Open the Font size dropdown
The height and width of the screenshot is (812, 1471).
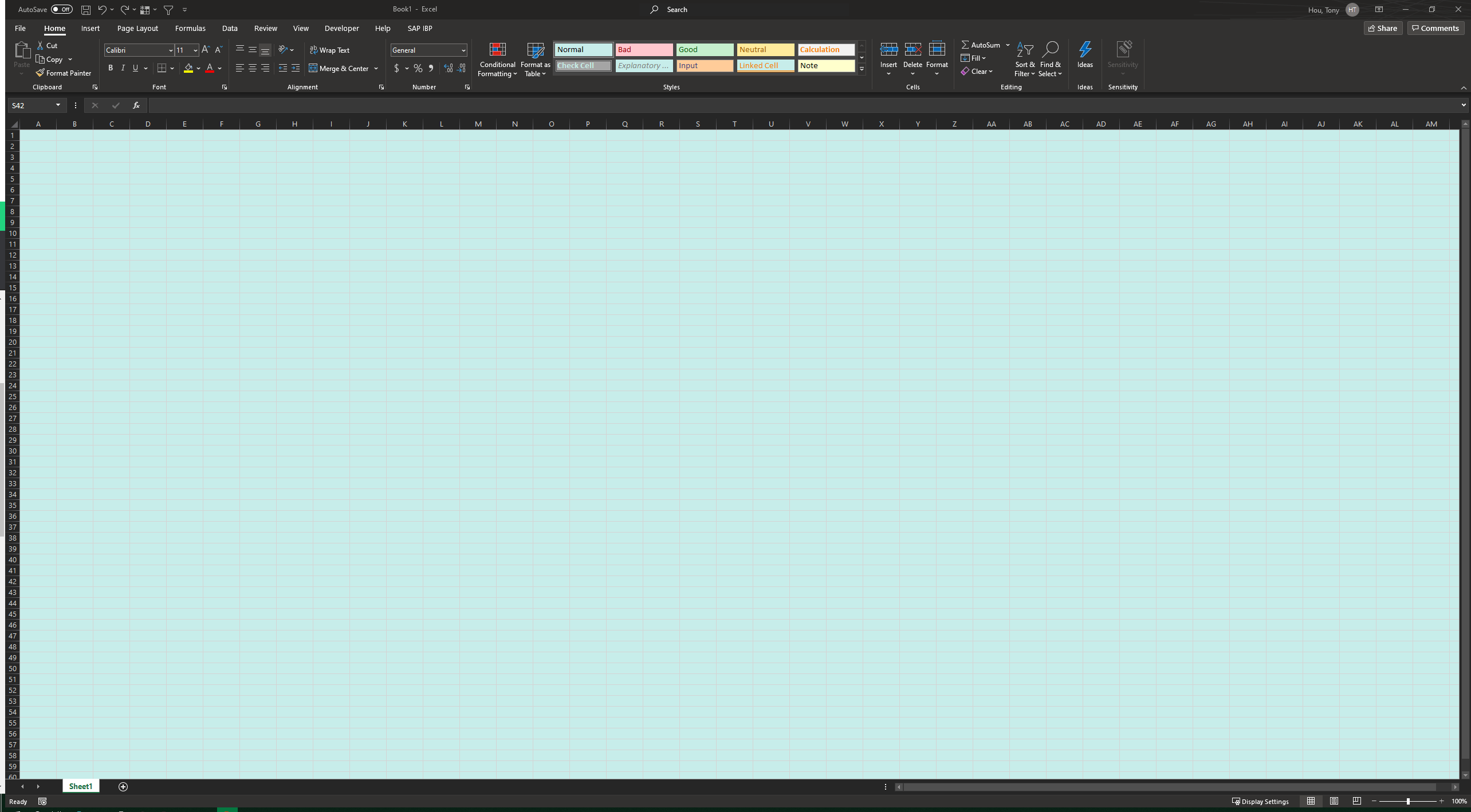(194, 50)
